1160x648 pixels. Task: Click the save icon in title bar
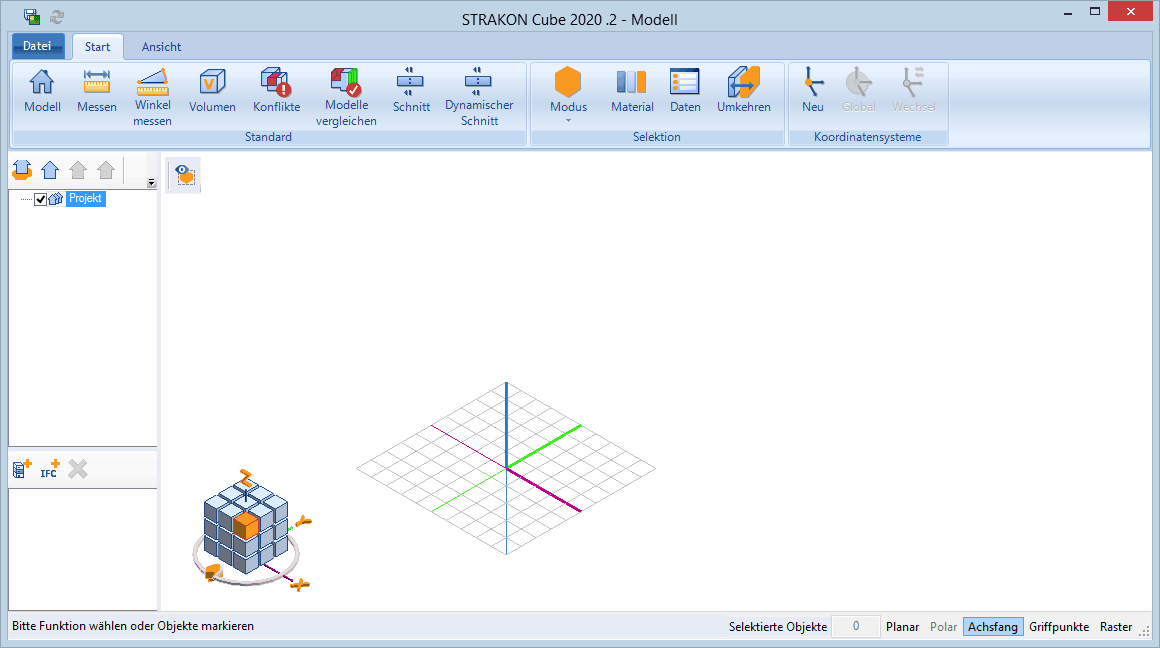[32, 16]
